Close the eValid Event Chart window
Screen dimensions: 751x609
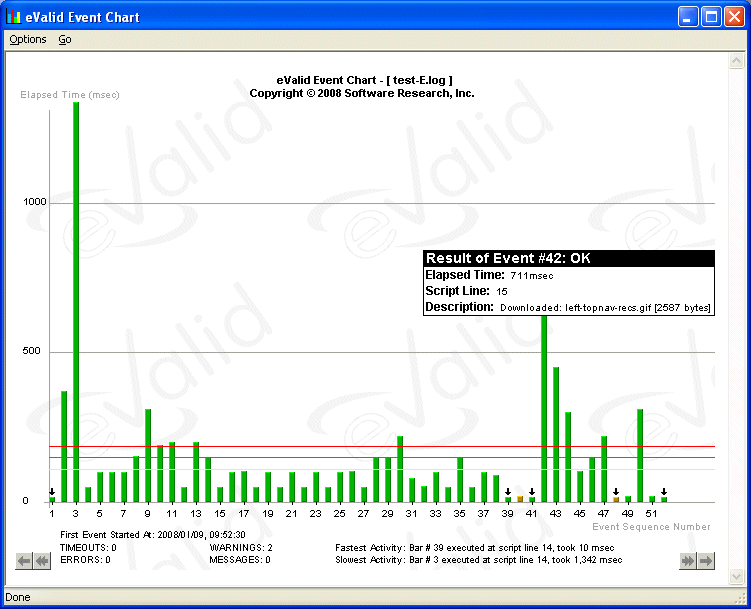[x=734, y=17]
